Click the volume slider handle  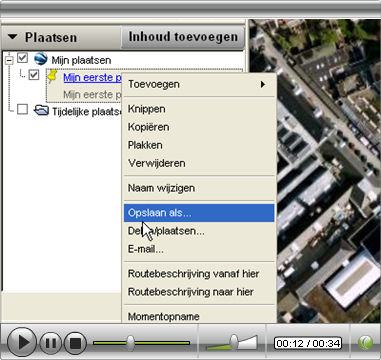click(x=234, y=342)
